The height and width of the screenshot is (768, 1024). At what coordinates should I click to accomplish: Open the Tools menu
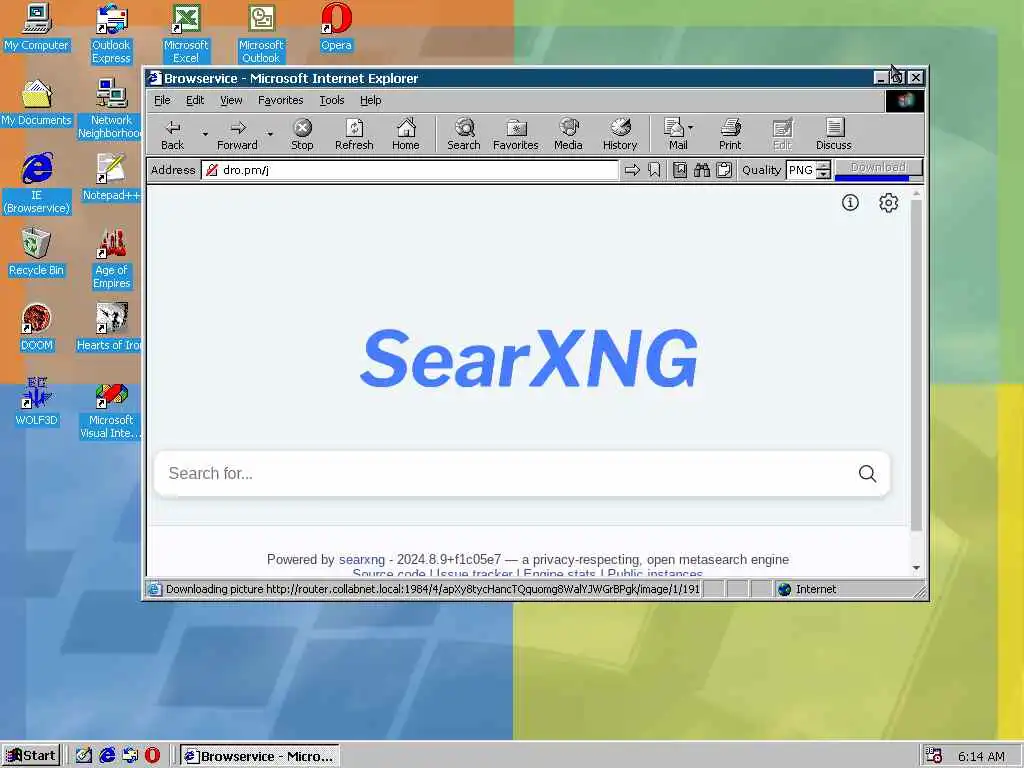point(331,101)
